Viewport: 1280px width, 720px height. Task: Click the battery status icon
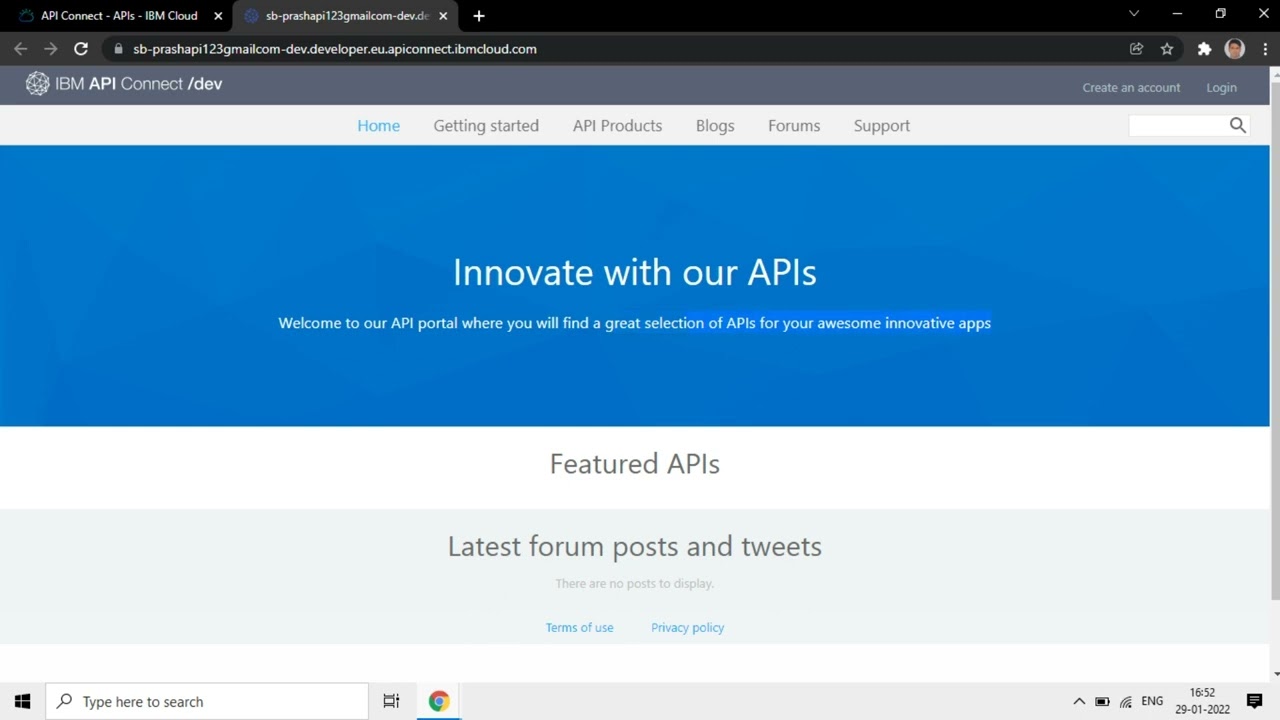point(1102,701)
